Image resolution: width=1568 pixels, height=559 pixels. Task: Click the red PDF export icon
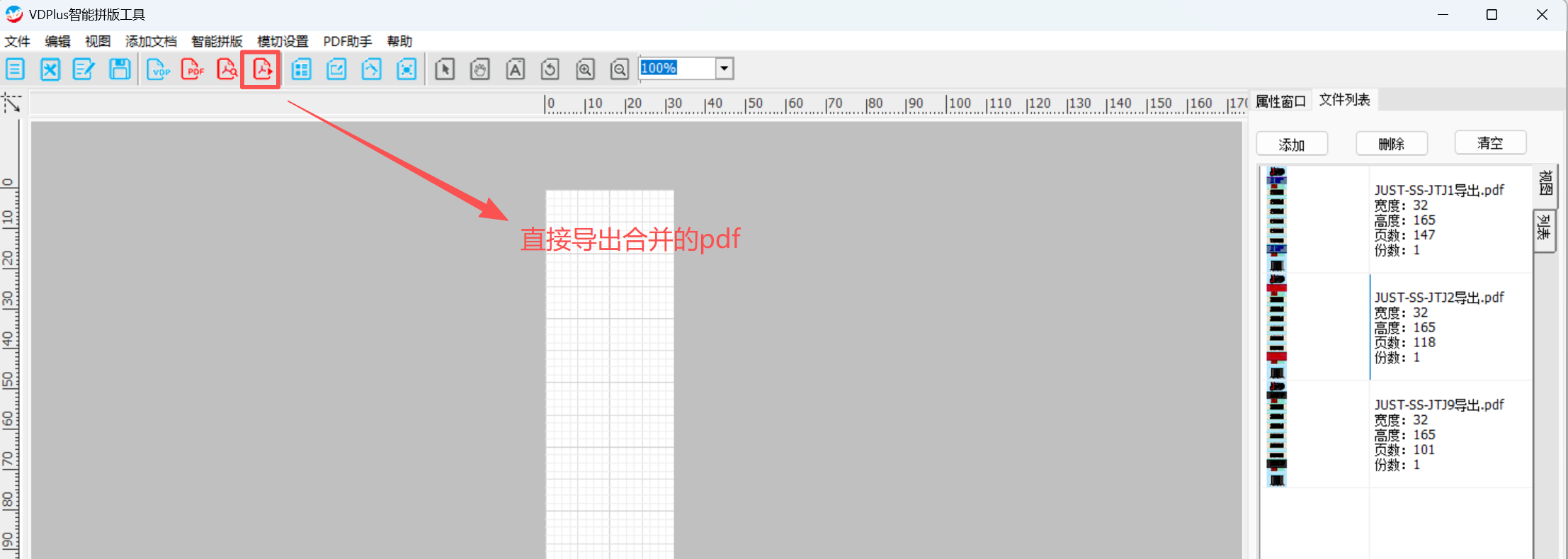pos(193,69)
